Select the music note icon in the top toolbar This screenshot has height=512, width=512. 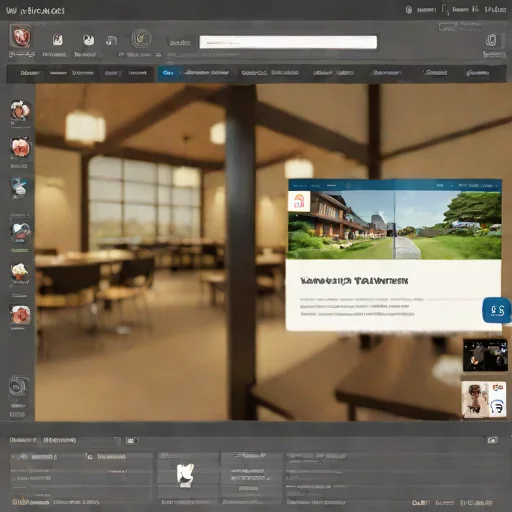pos(111,40)
